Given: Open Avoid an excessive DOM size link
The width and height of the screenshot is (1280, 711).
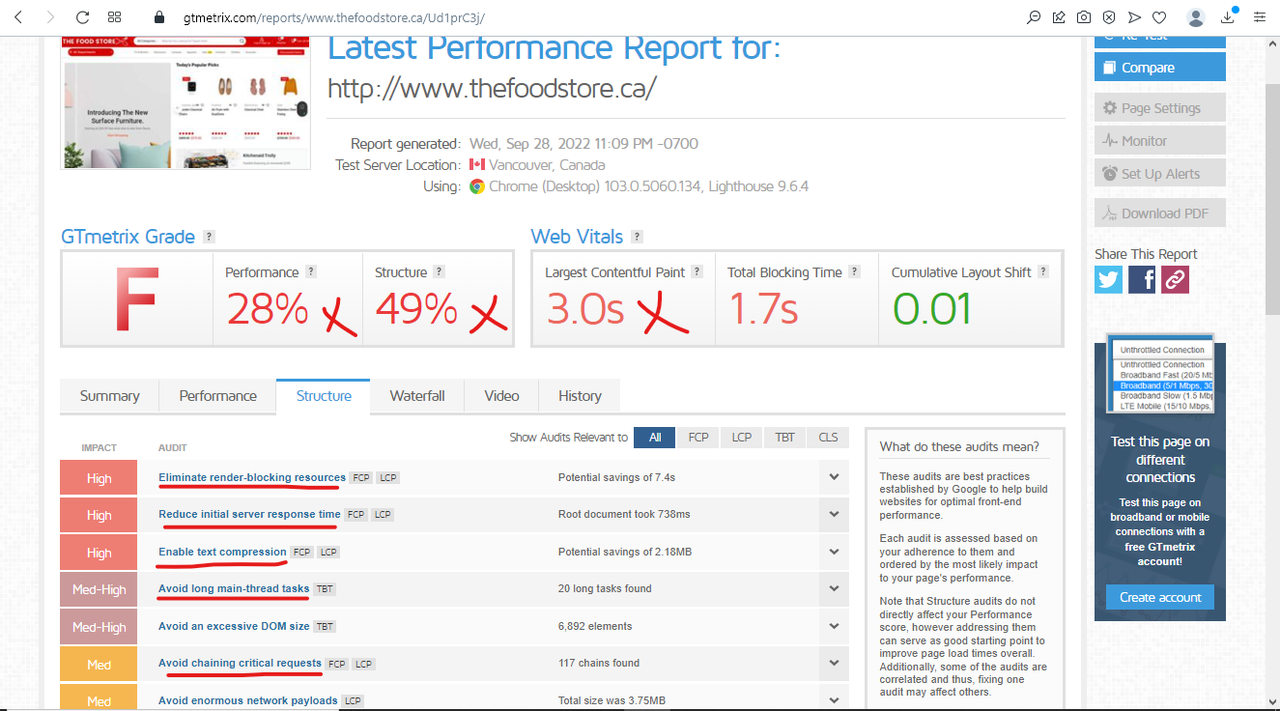Looking at the screenshot, I should (235, 627).
